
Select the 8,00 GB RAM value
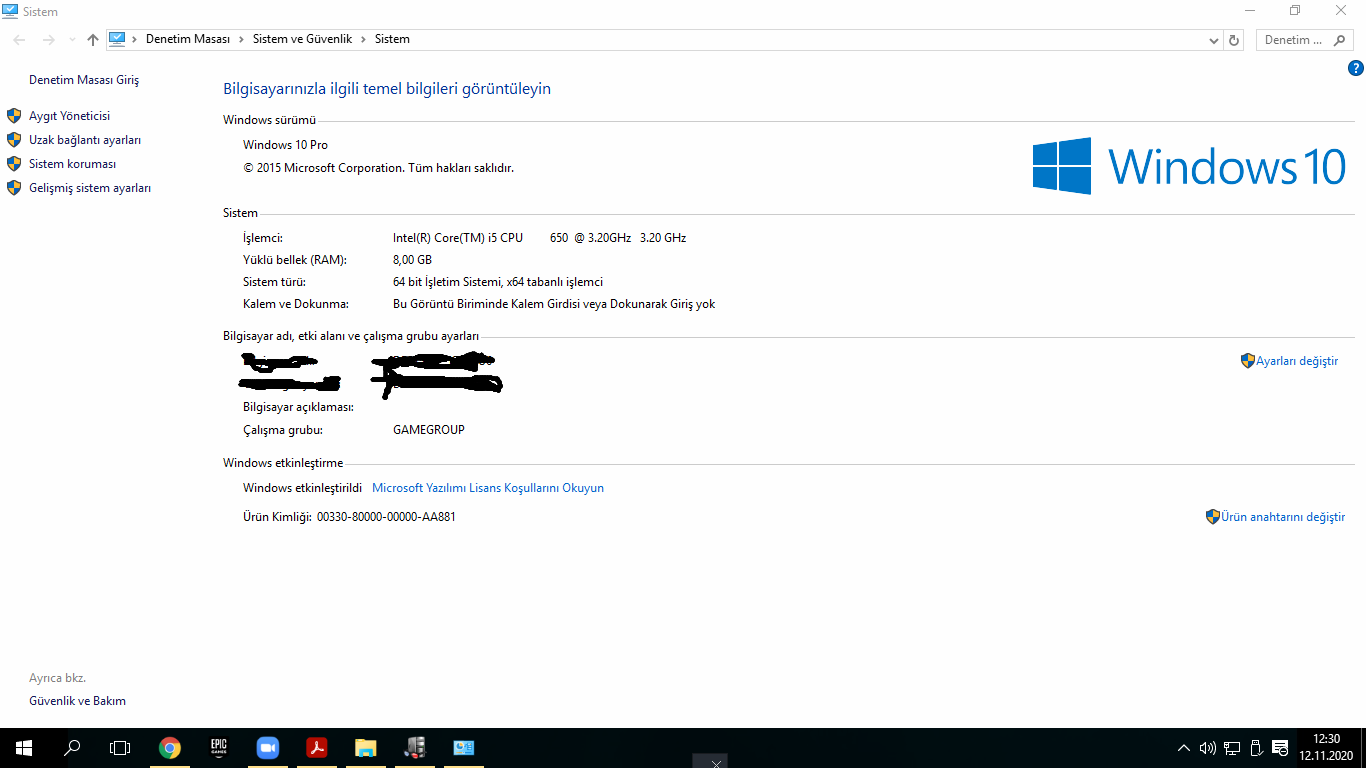click(x=412, y=260)
